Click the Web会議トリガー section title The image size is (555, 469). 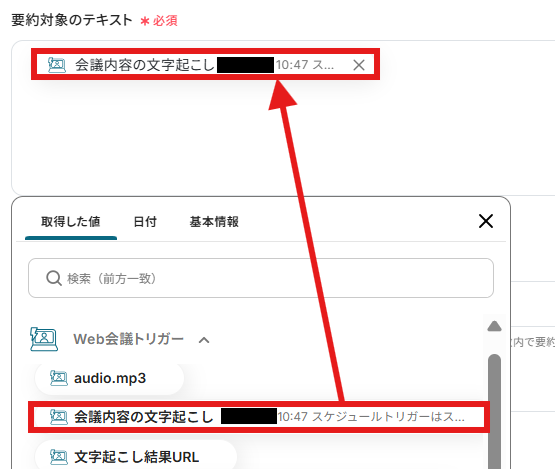click(128, 339)
